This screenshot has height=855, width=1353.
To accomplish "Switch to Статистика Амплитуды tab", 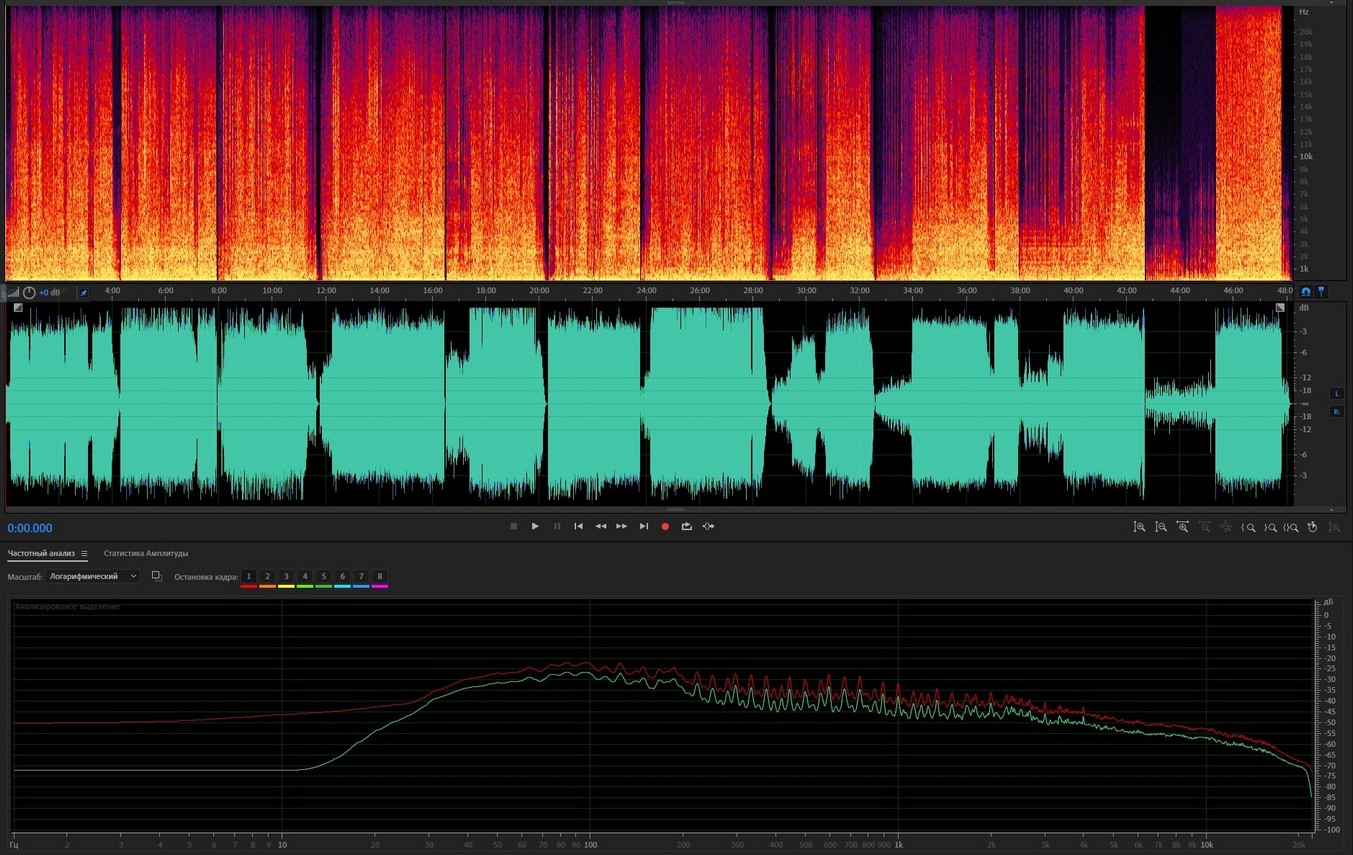I will click(146, 553).
